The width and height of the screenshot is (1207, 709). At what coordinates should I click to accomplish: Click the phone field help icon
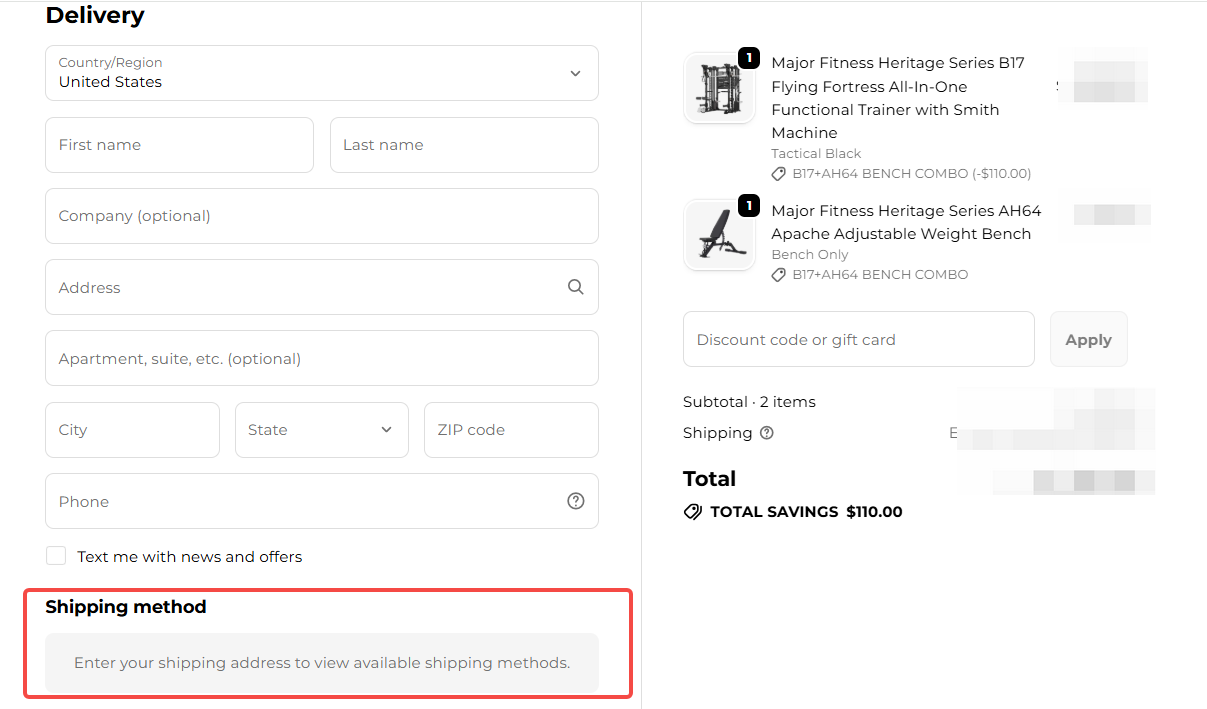coord(575,501)
